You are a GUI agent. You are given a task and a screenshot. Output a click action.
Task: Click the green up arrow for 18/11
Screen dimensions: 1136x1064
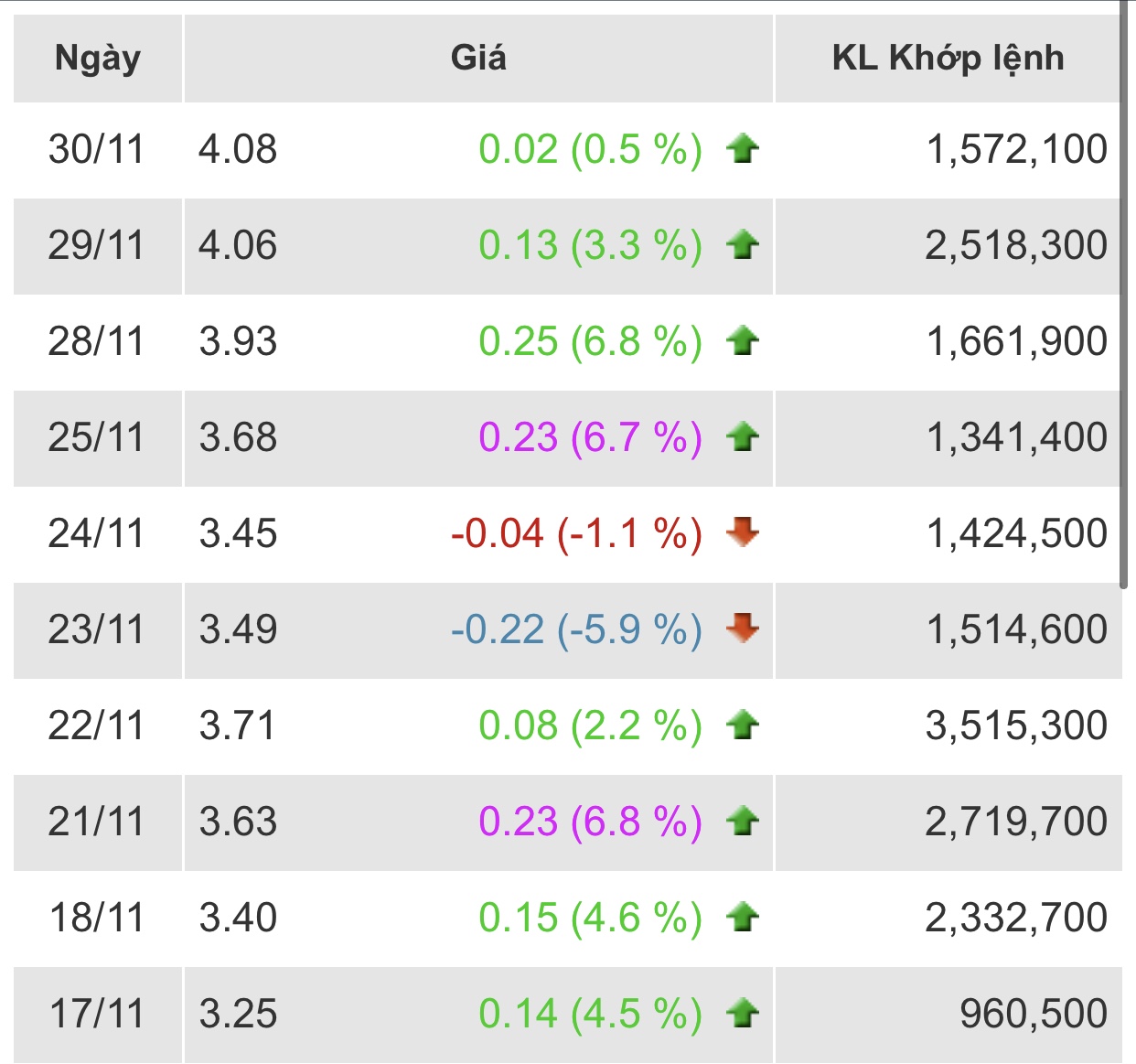[743, 918]
